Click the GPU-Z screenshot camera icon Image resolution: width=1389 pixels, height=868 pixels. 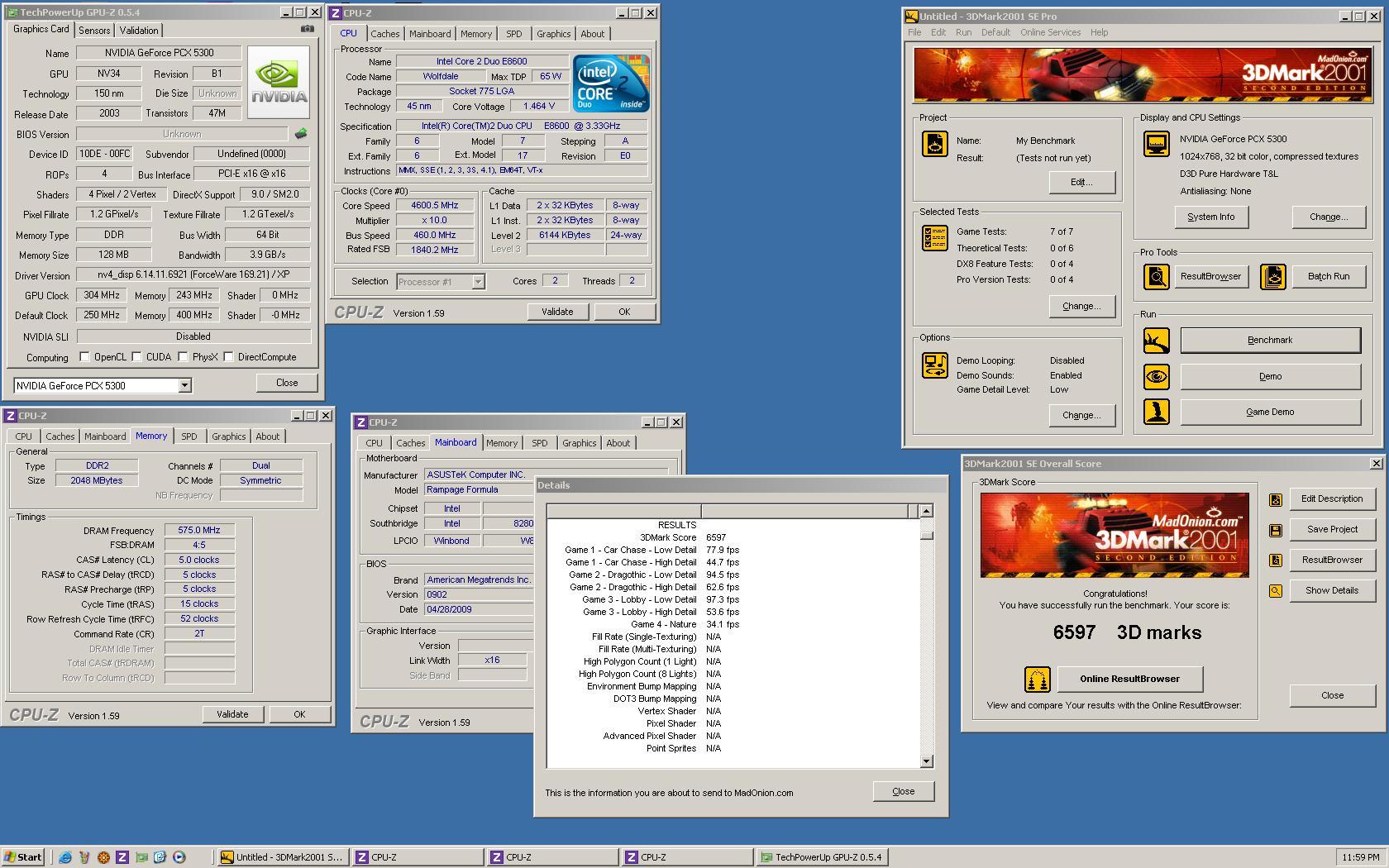click(x=307, y=28)
